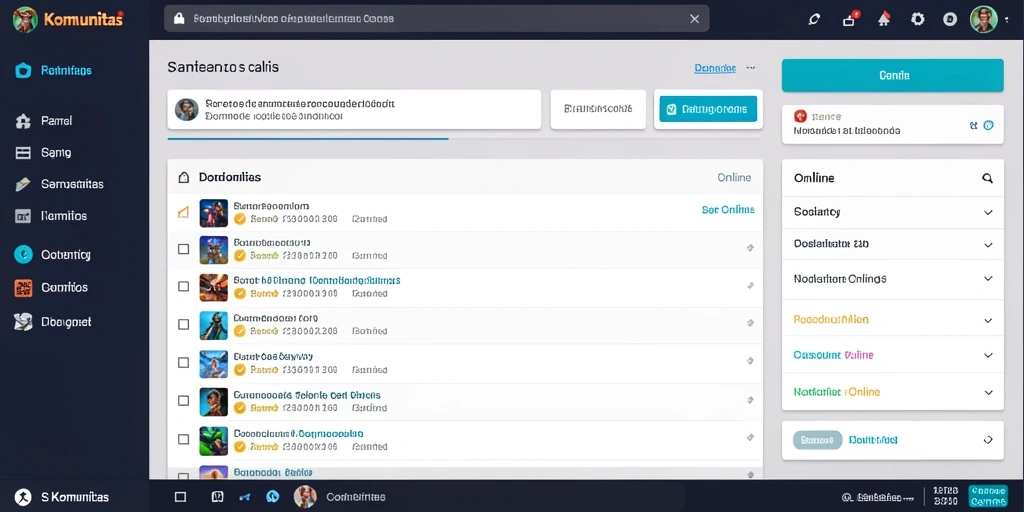This screenshot has height=512, width=1024.
Task: Click the large teal button top right
Action: 893,75
